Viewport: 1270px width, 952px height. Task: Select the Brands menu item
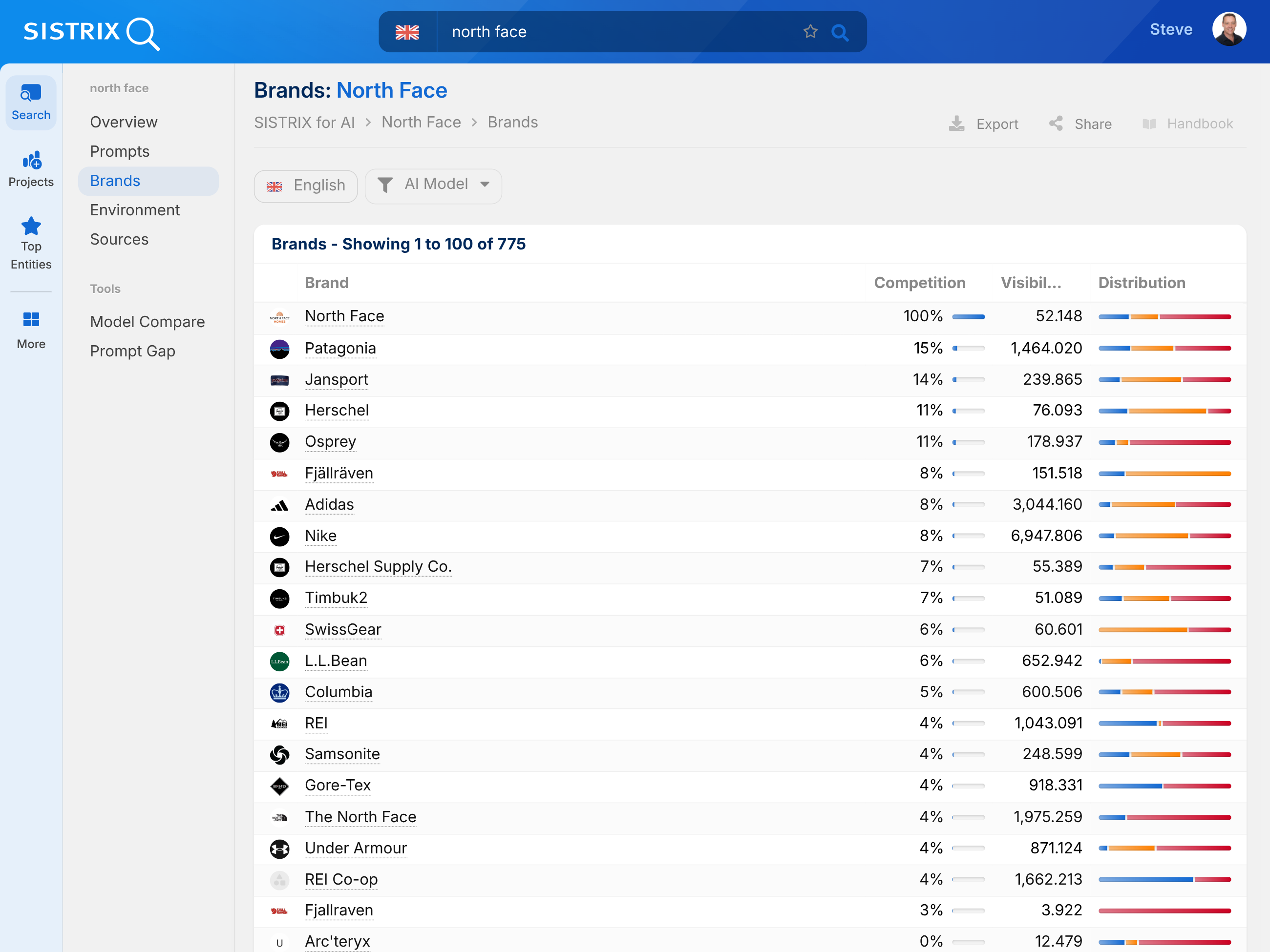(x=148, y=181)
